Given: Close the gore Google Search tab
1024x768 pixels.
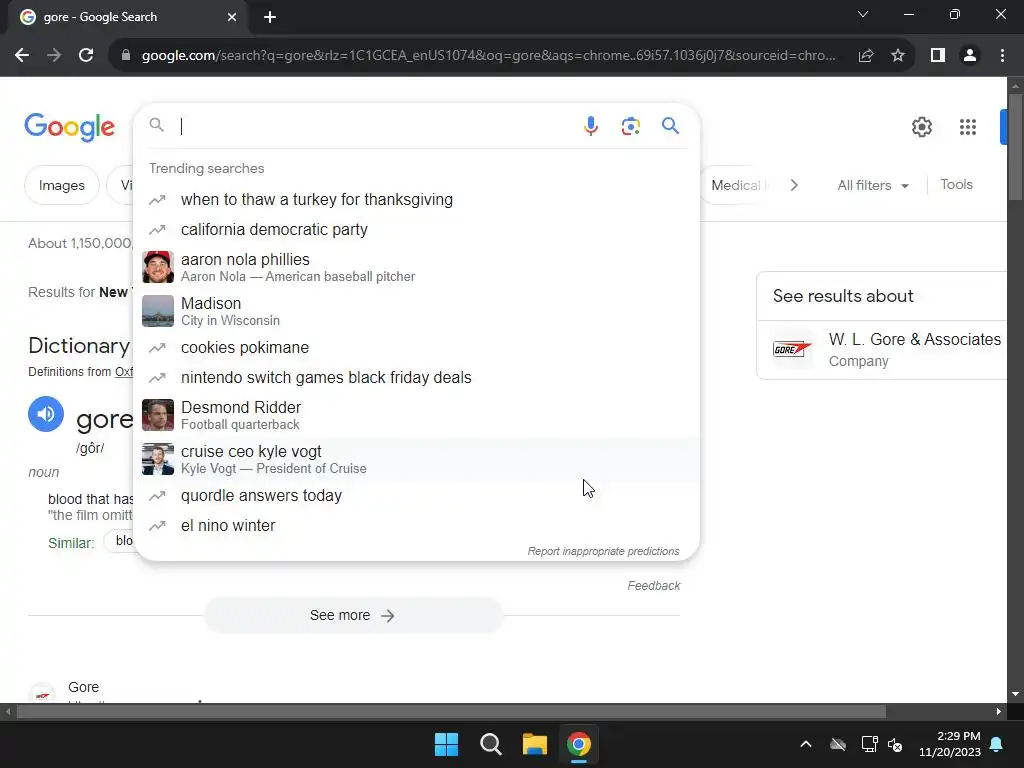Looking at the screenshot, I should pos(232,17).
